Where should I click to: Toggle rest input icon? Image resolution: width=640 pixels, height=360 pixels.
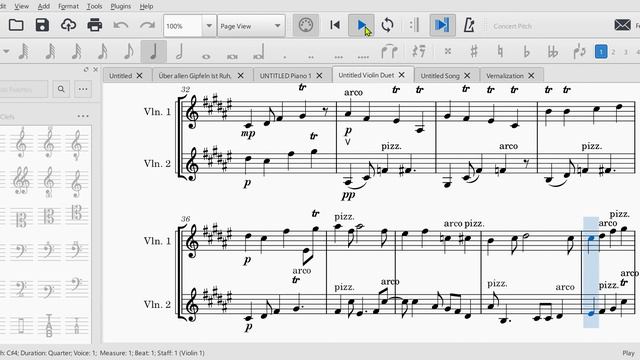pos(418,52)
